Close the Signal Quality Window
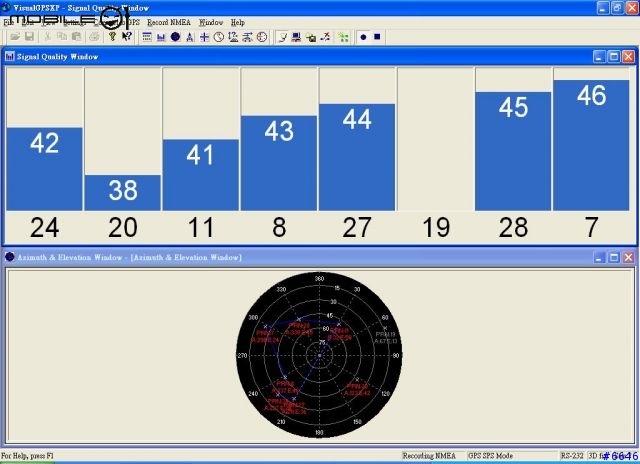Viewport: 640px width, 464px height. (629, 57)
